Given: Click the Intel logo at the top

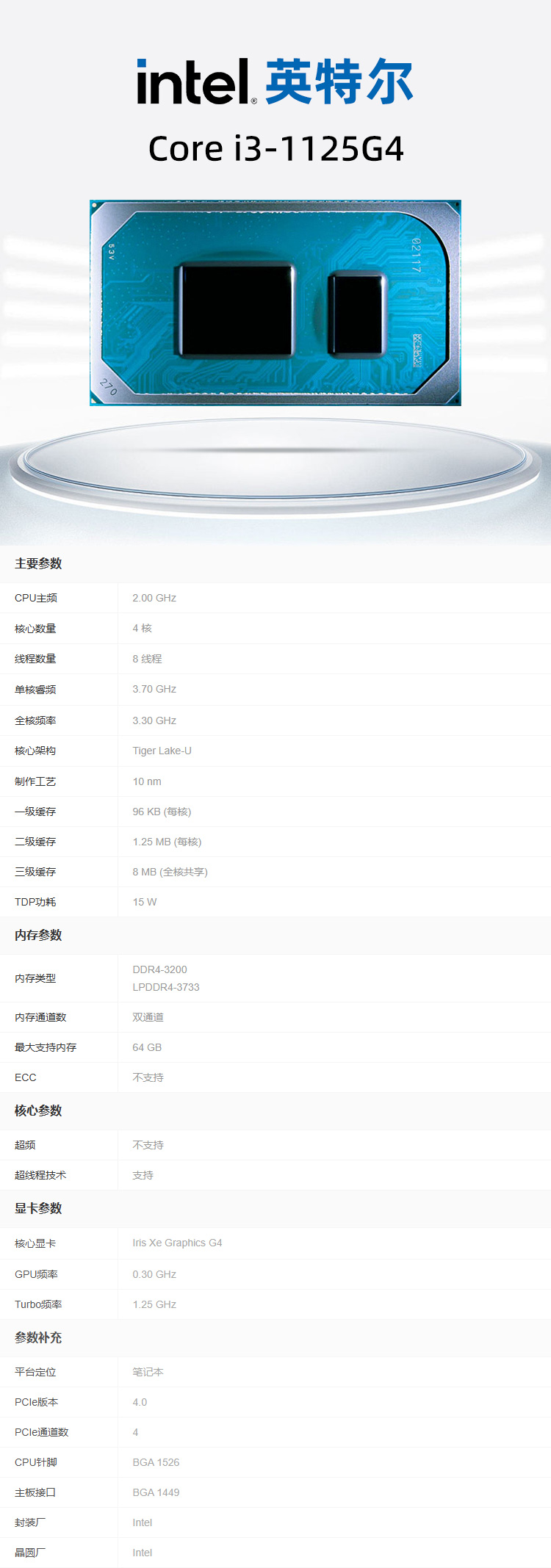Looking at the screenshot, I should (x=275, y=81).
